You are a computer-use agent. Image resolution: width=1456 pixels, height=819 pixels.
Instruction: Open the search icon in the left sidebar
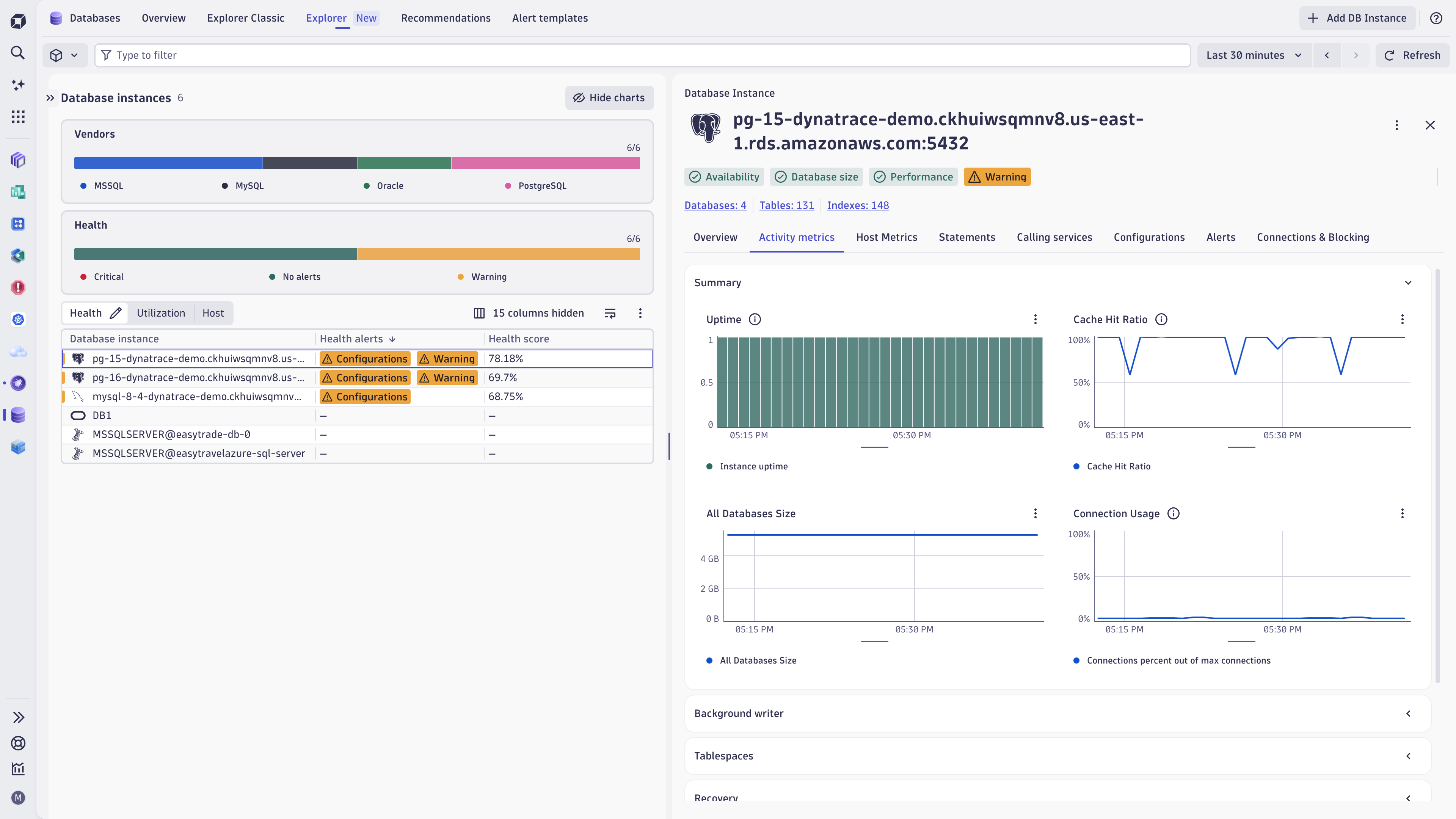click(18, 53)
